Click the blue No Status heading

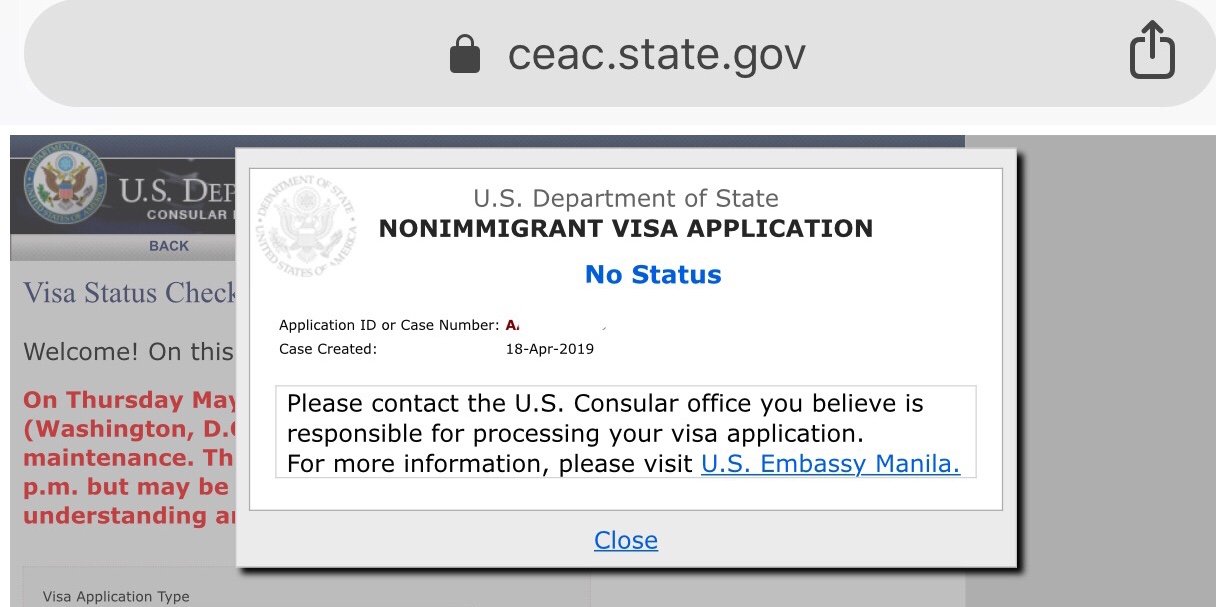point(652,275)
